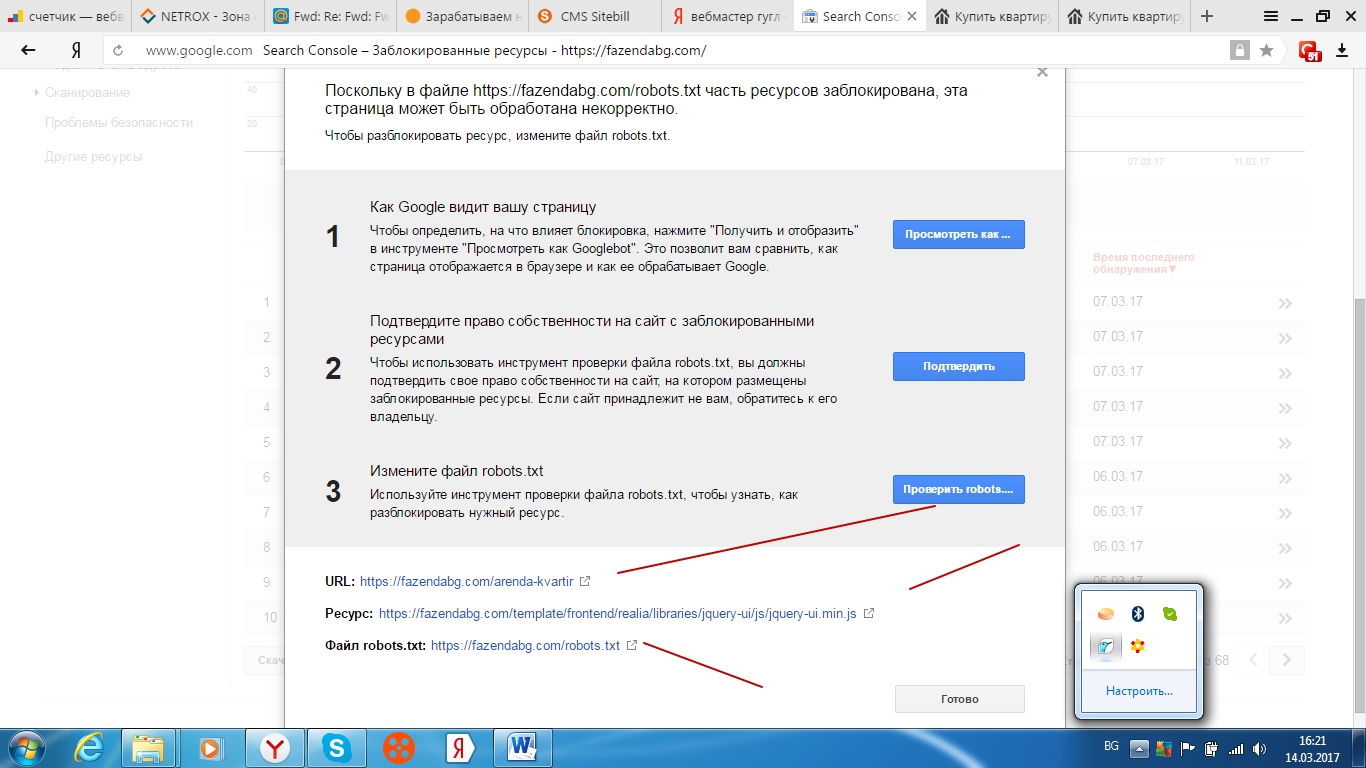Collapse the hidden tray icons arrow
This screenshot has height=768, width=1366.
1139,748
